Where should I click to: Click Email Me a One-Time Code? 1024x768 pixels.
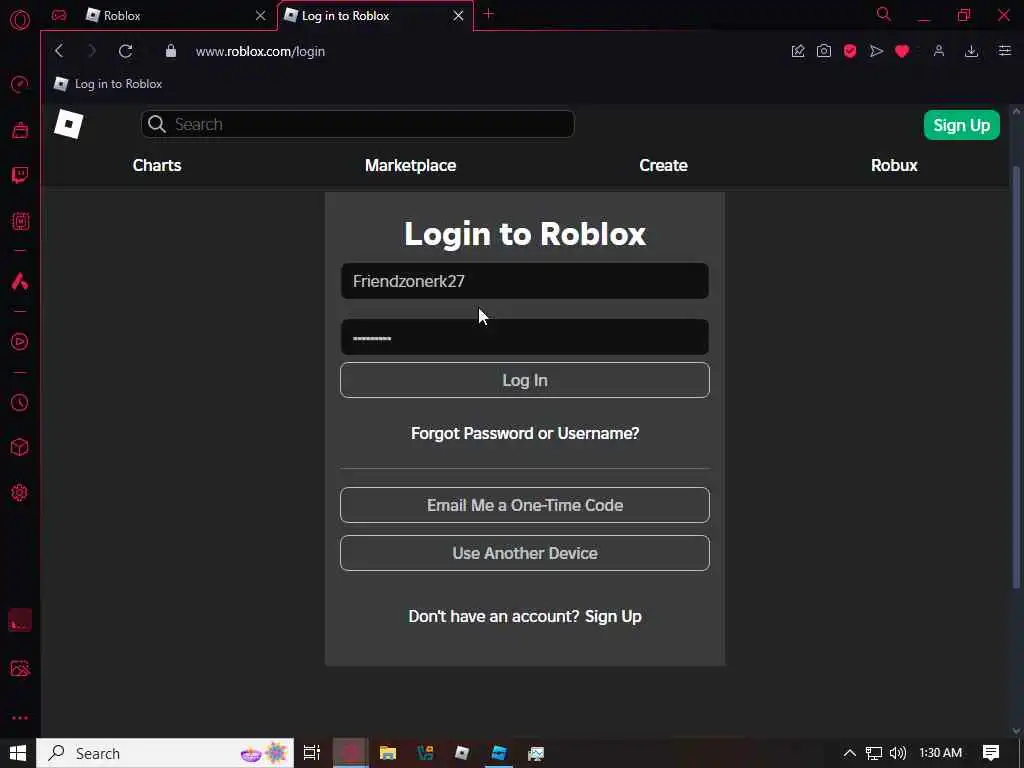click(x=524, y=505)
